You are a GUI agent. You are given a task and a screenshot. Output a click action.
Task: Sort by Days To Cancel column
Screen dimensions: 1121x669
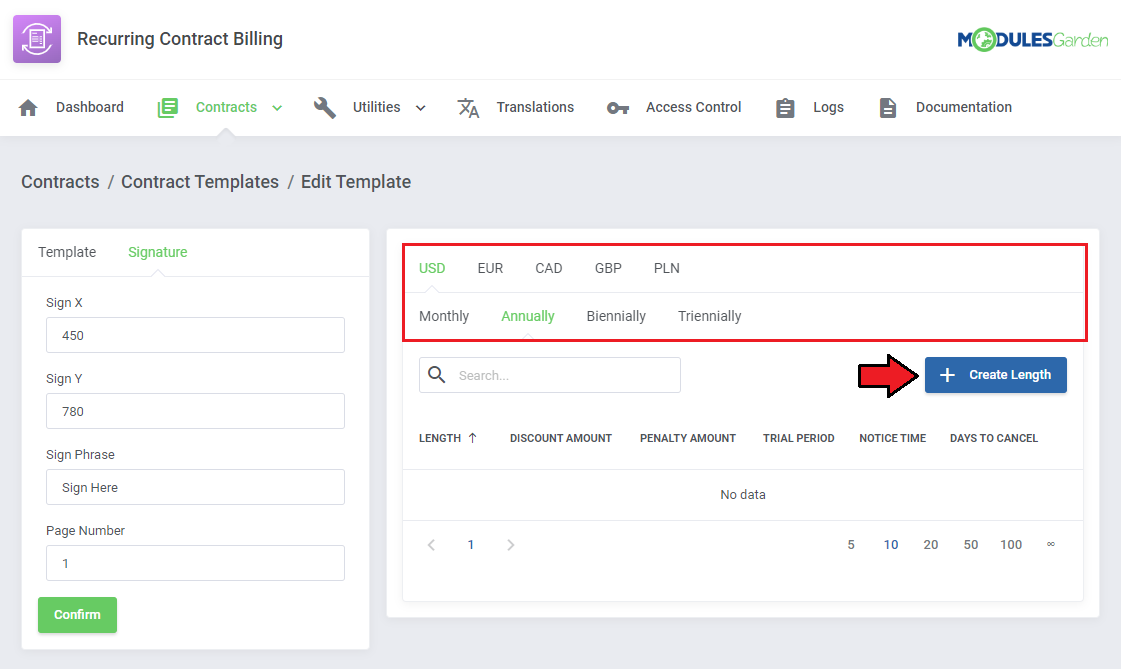(x=994, y=438)
